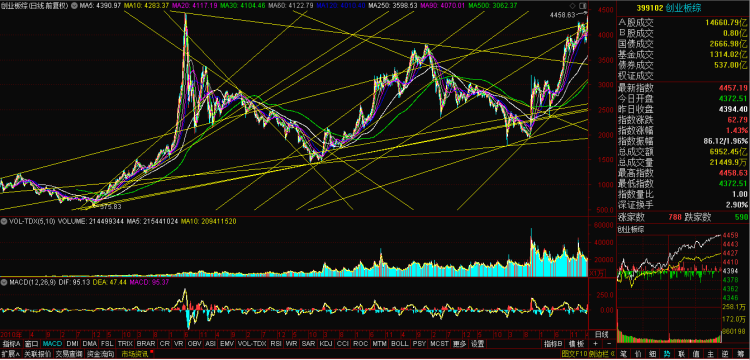Select the MTM indicator tab

tap(379, 344)
